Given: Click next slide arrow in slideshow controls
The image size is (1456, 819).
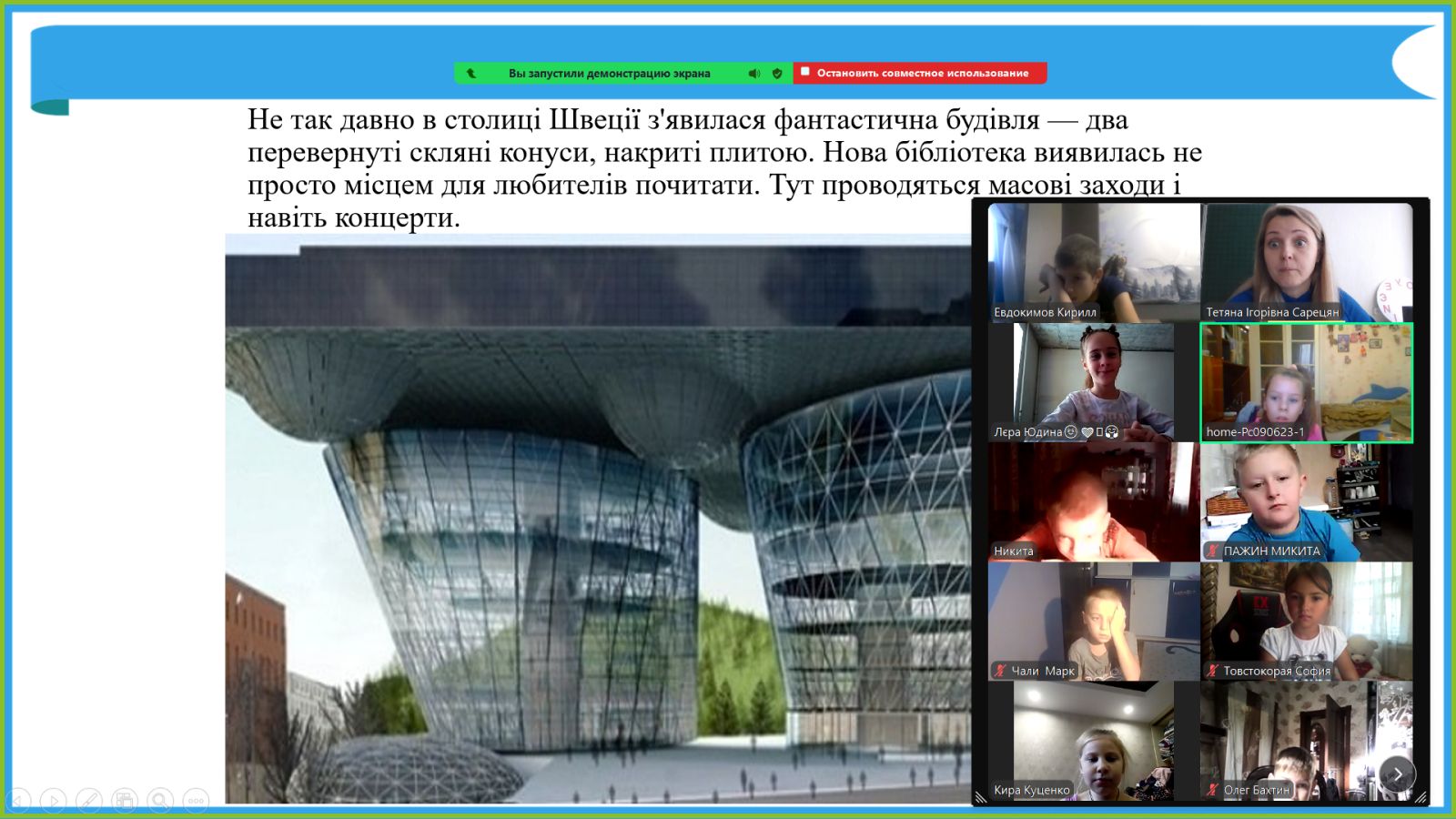Looking at the screenshot, I should [x=54, y=801].
